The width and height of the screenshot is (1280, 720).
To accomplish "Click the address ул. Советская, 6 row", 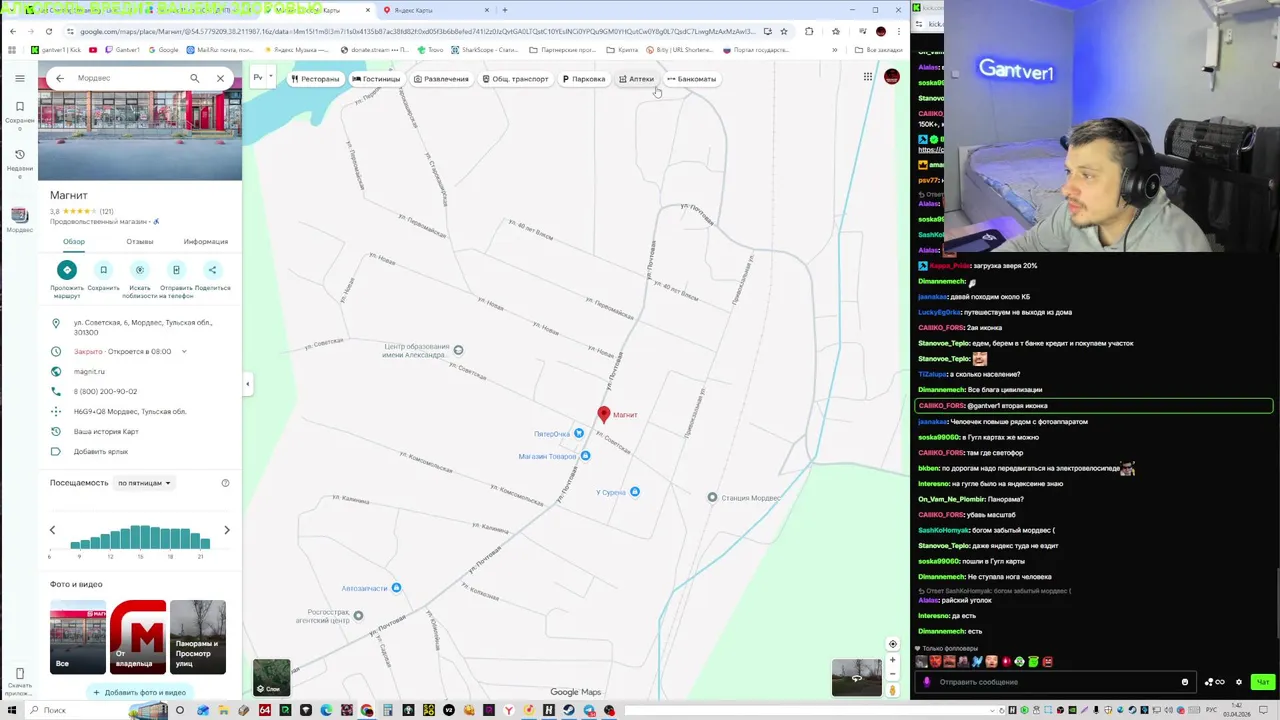I will coord(140,327).
